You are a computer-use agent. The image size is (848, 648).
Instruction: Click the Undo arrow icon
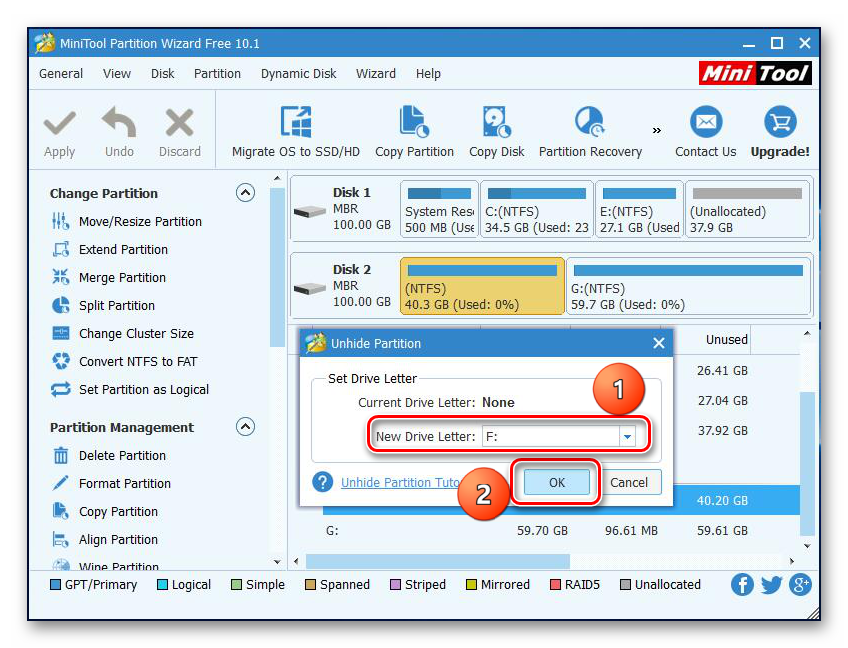coord(119,124)
